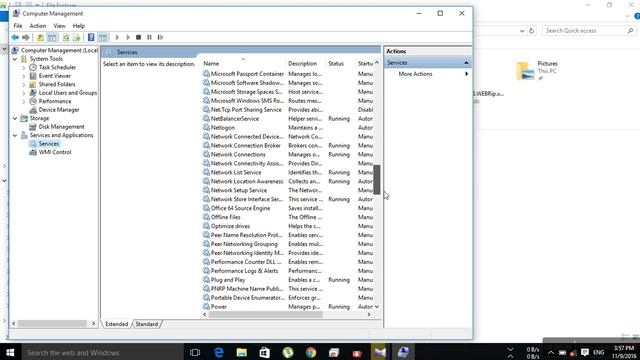Screen dimensions: 640x360
Task: Launch Microsoft Edge from the taskbar
Action: [x=218, y=352]
